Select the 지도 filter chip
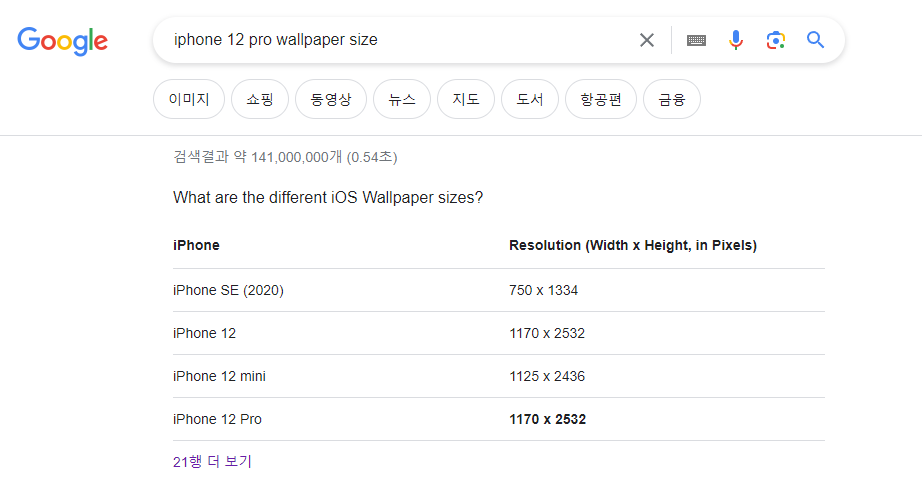The image size is (922, 483). (x=466, y=99)
